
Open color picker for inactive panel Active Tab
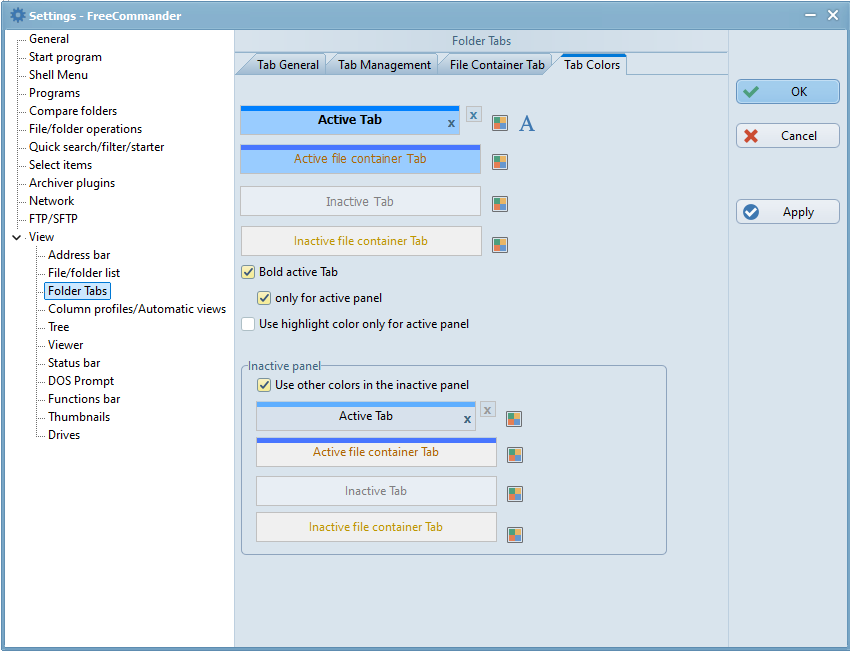[514, 419]
